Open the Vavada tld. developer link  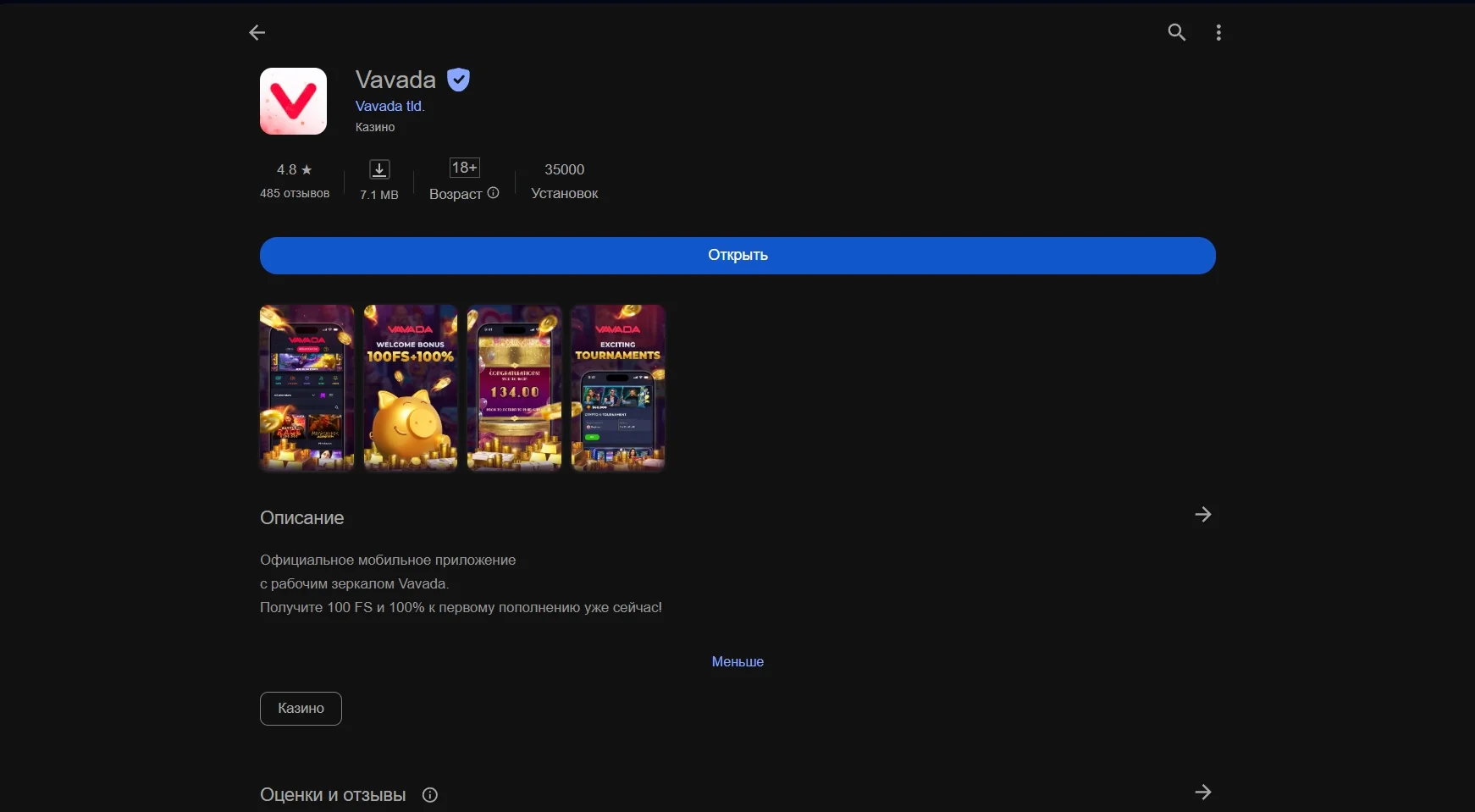pos(389,106)
